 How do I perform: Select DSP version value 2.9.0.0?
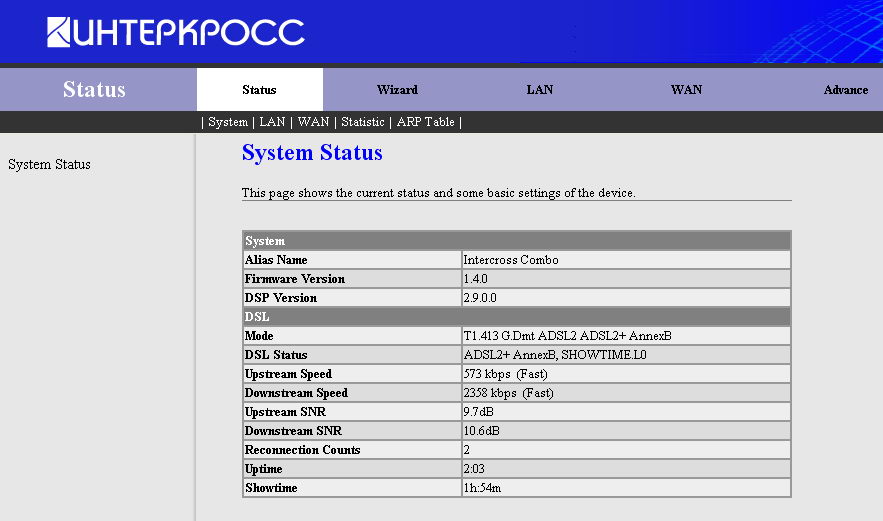(480, 298)
